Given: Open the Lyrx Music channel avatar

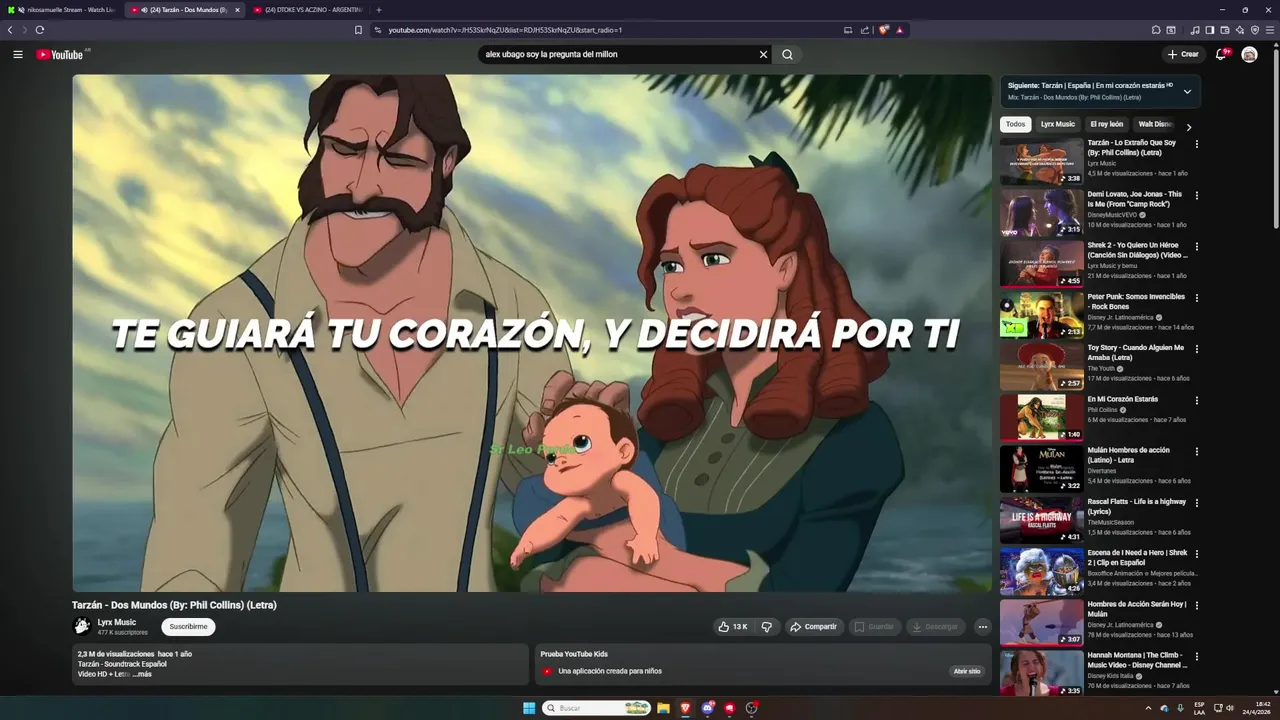Looking at the screenshot, I should pos(82,627).
